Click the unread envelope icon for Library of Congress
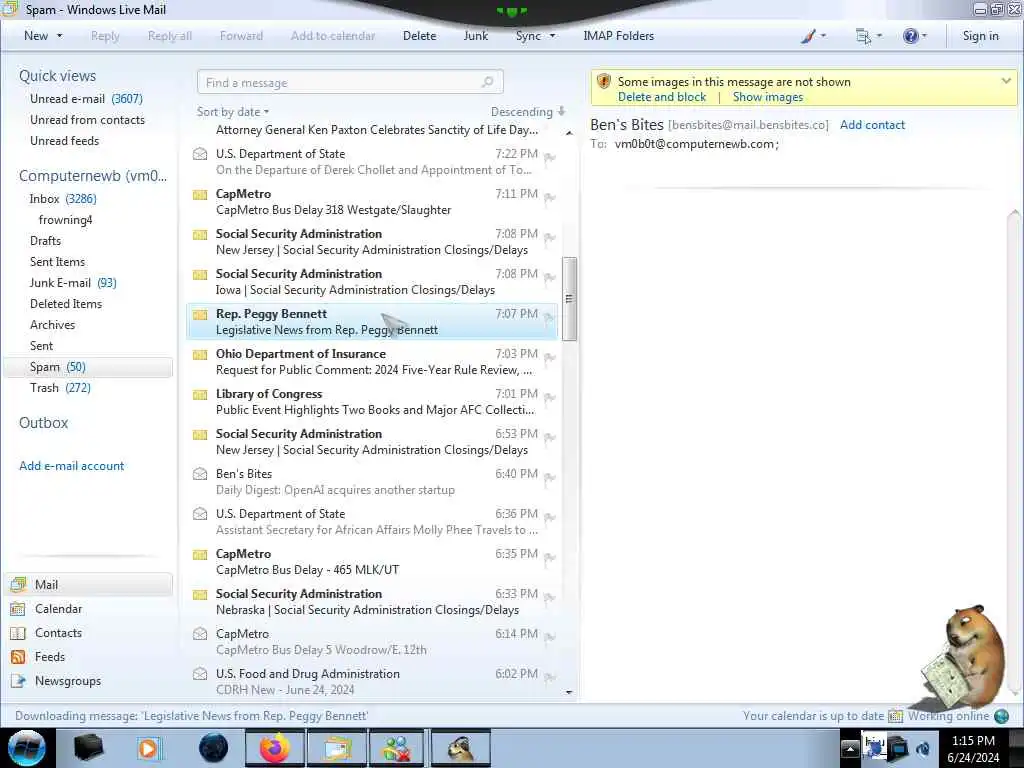This screenshot has height=768, width=1024. (x=200, y=394)
